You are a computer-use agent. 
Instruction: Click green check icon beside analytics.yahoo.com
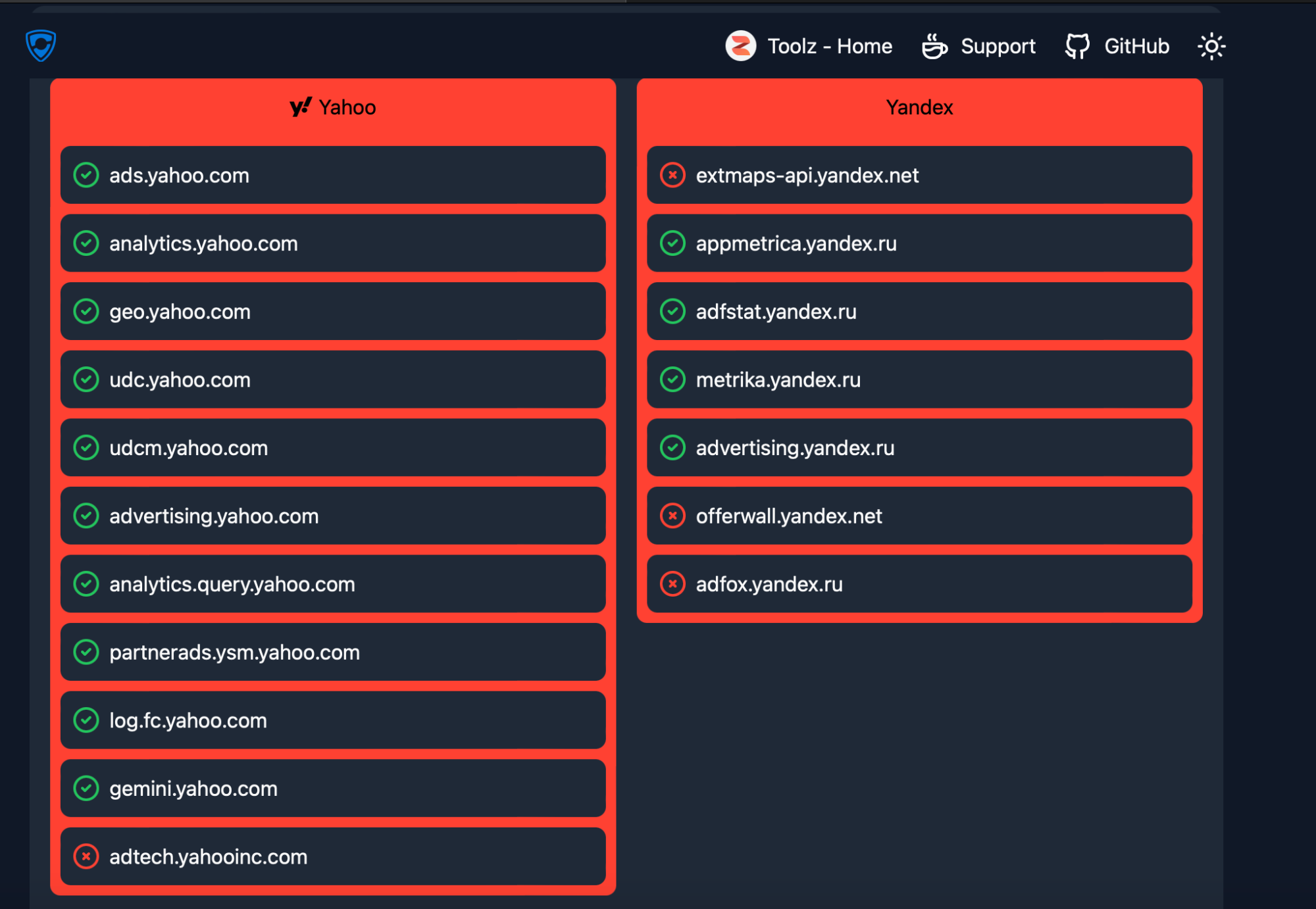pyautogui.click(x=86, y=243)
